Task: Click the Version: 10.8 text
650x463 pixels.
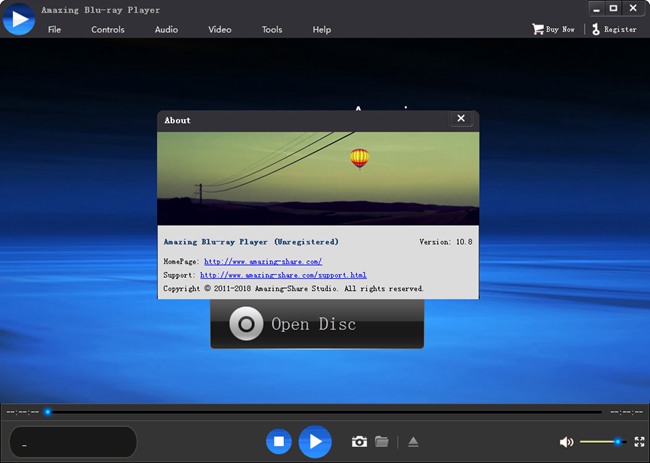Action: (x=446, y=242)
